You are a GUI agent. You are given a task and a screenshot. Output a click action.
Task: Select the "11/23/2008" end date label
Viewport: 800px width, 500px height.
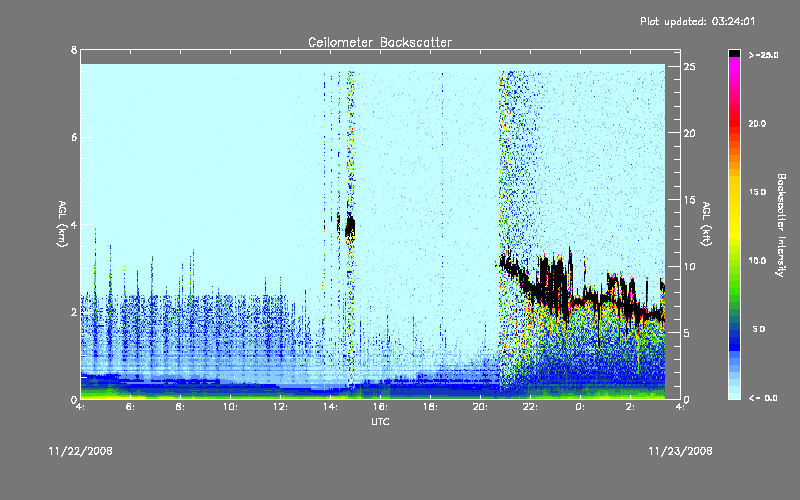pos(680,451)
